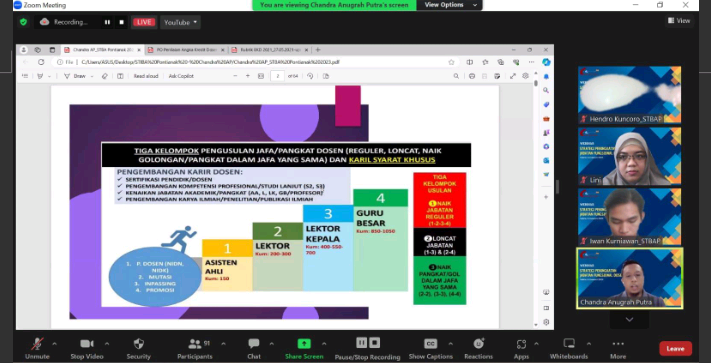Expand chat options arrow beside Chat
The width and height of the screenshot is (711, 363).
272,344
